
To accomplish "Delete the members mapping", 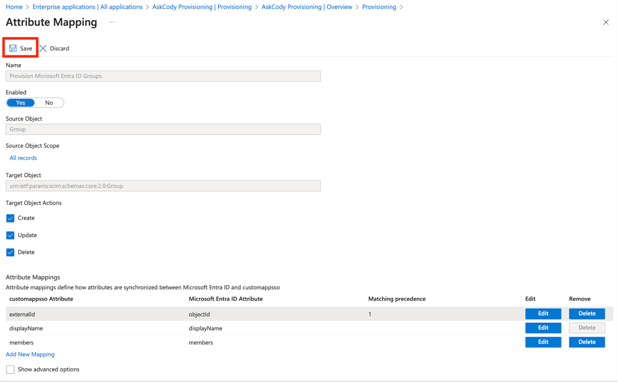I will click(587, 342).
